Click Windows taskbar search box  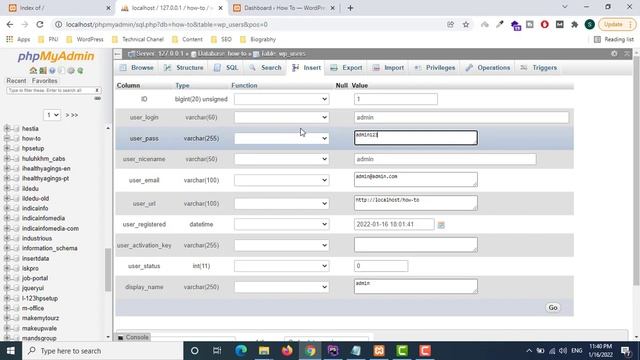(103, 351)
